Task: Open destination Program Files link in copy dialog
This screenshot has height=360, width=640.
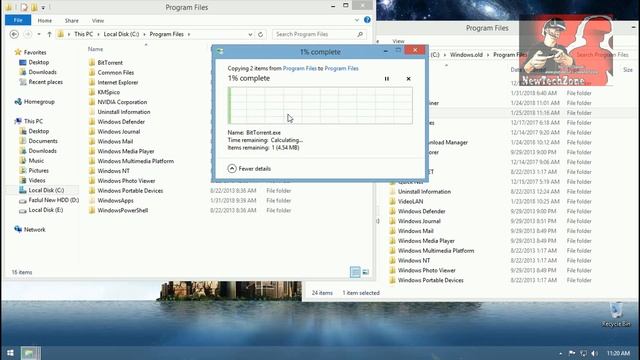Action: coord(342,69)
